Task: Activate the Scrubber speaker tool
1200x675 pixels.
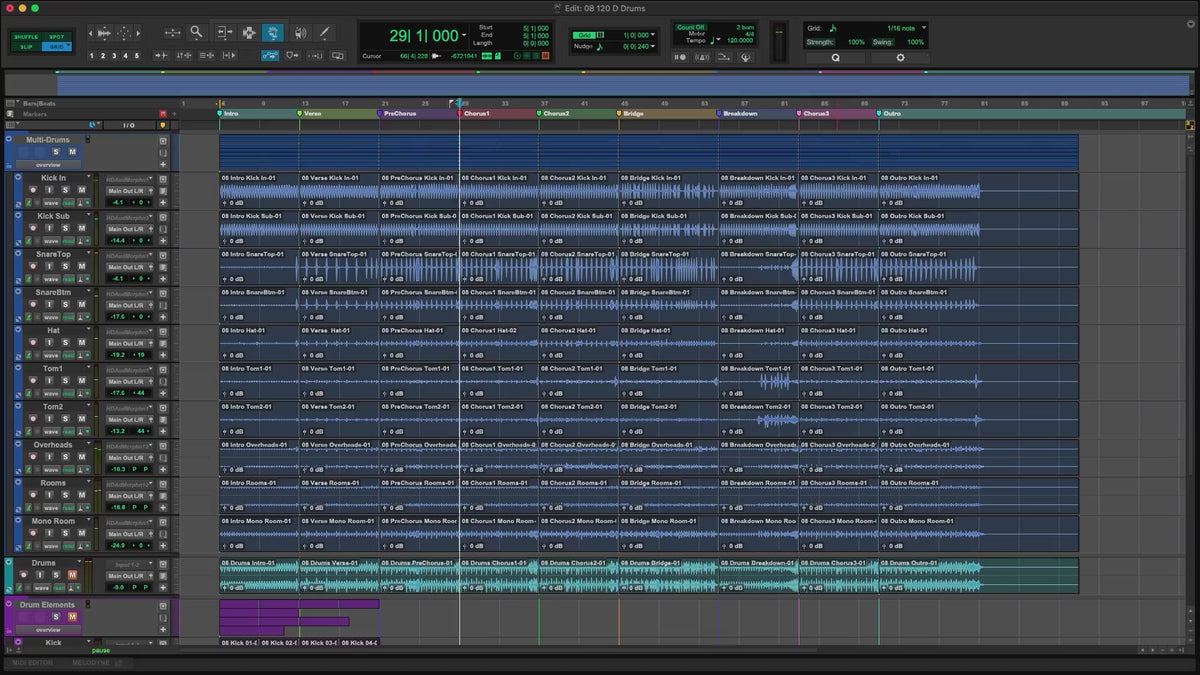Action: pyautogui.click(x=299, y=33)
